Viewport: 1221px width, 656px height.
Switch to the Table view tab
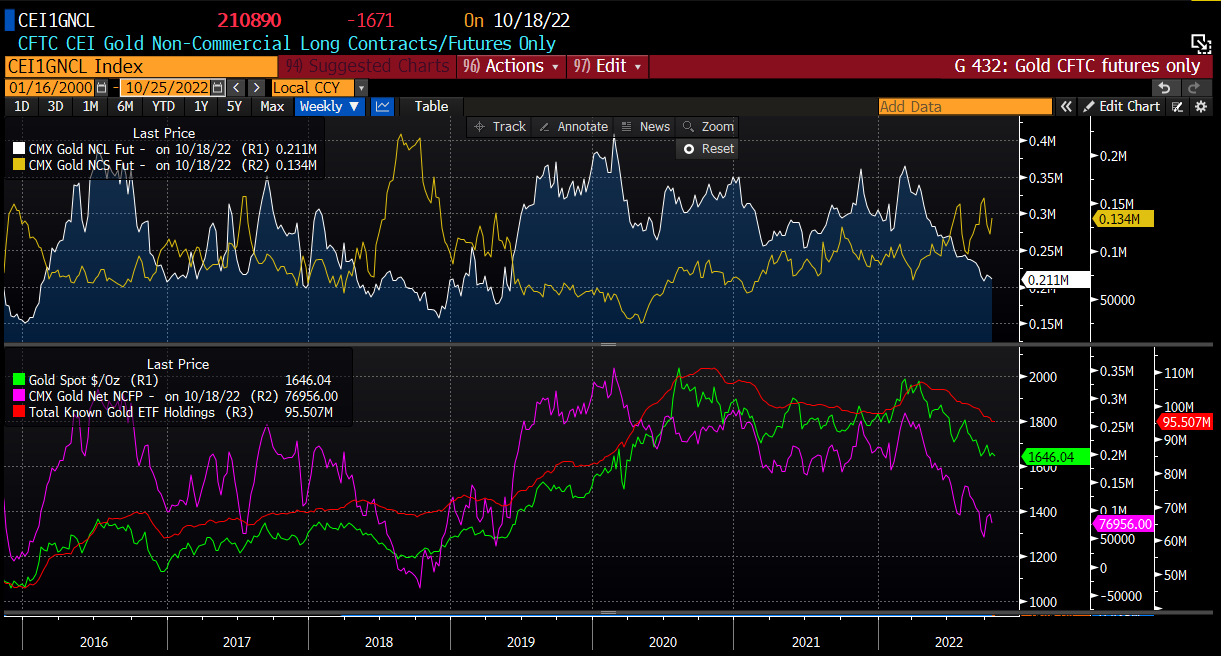(431, 106)
